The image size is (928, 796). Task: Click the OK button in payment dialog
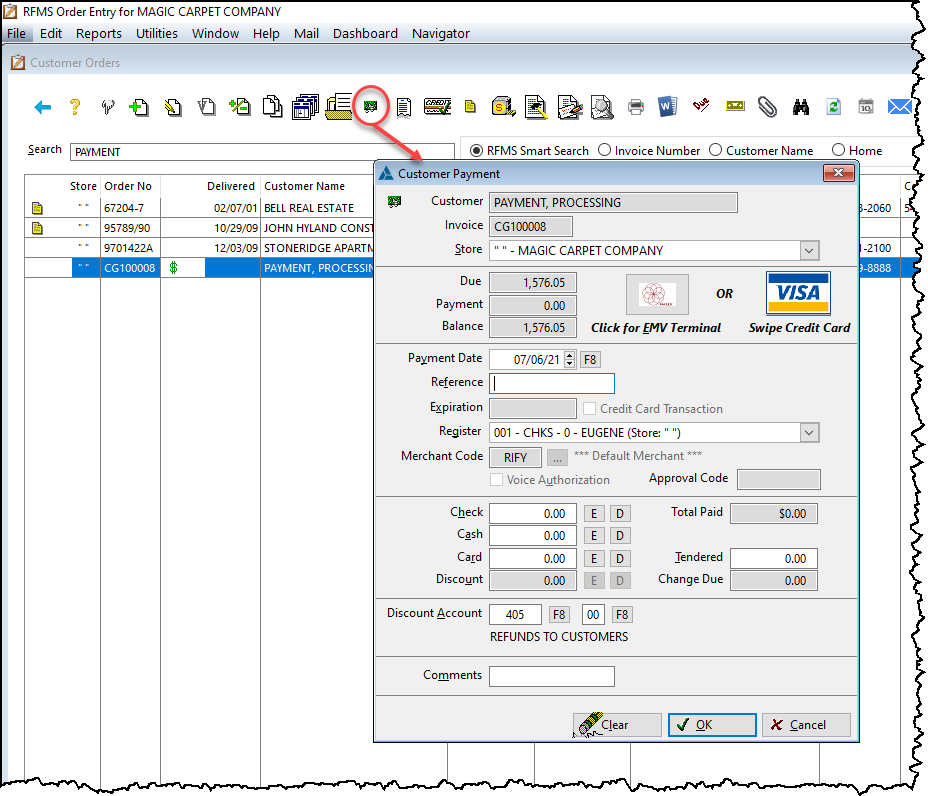click(712, 725)
